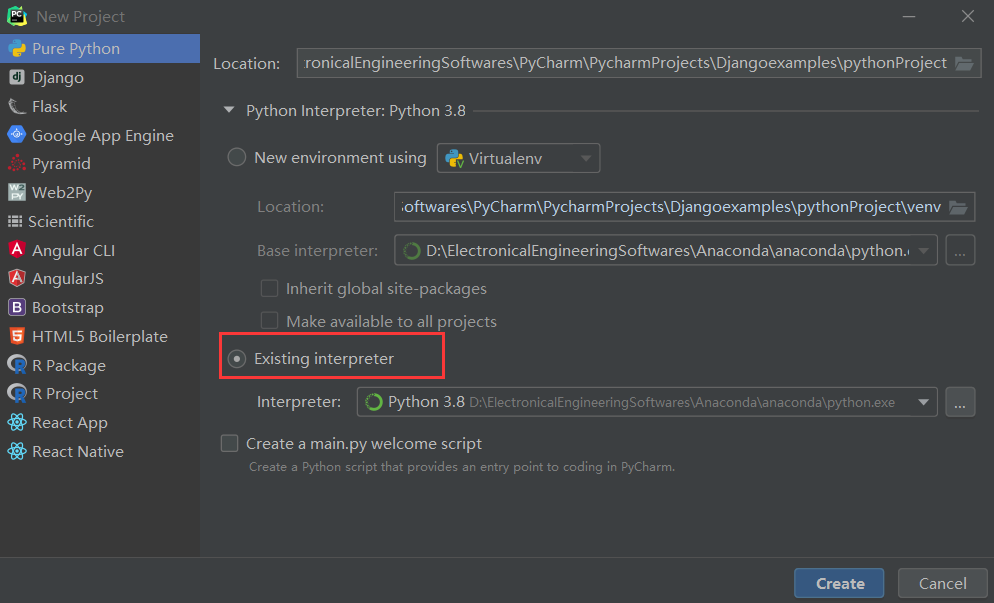This screenshot has height=603, width=994.
Task: Click the React App icon
Action: pyautogui.click(x=16, y=422)
